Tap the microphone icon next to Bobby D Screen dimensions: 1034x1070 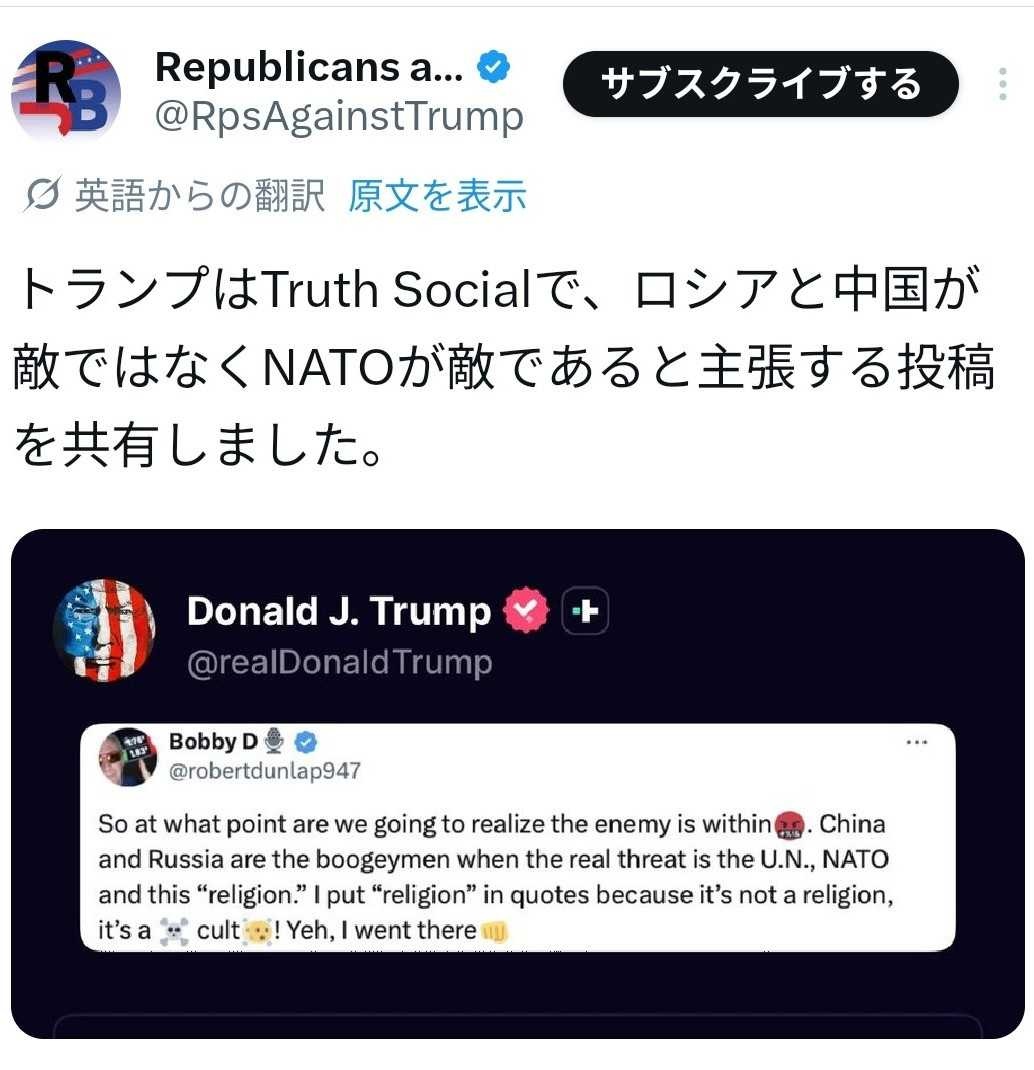tap(276, 741)
